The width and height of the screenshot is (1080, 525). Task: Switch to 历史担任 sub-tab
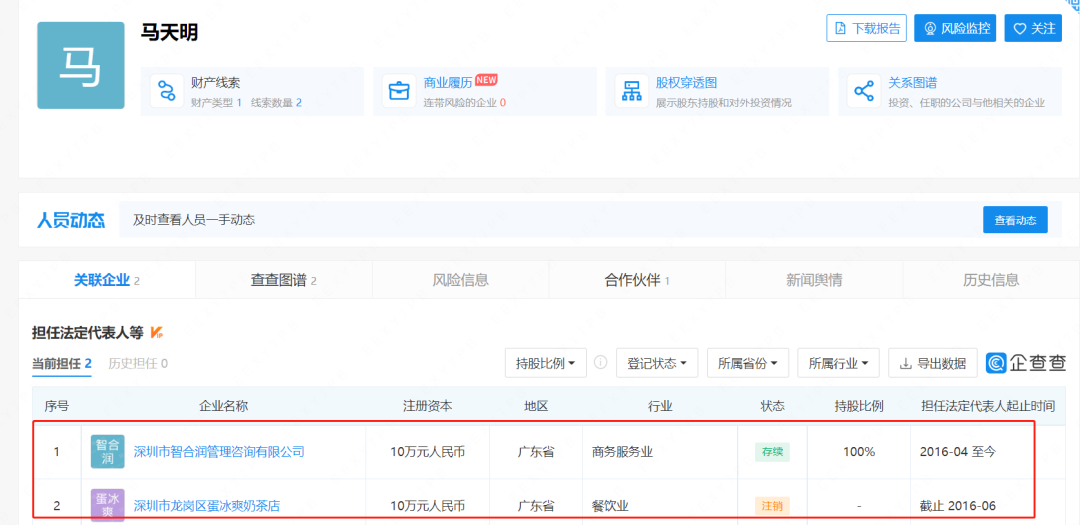(138, 363)
